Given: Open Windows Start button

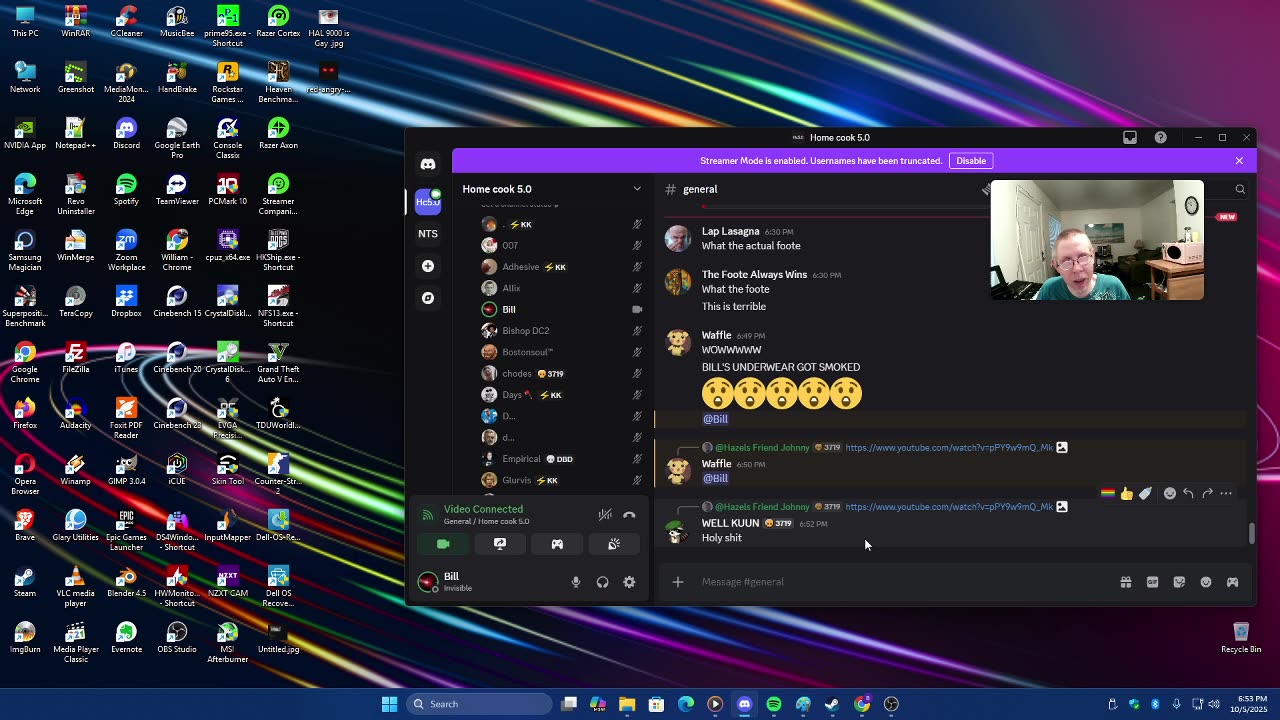Looking at the screenshot, I should pos(389,704).
